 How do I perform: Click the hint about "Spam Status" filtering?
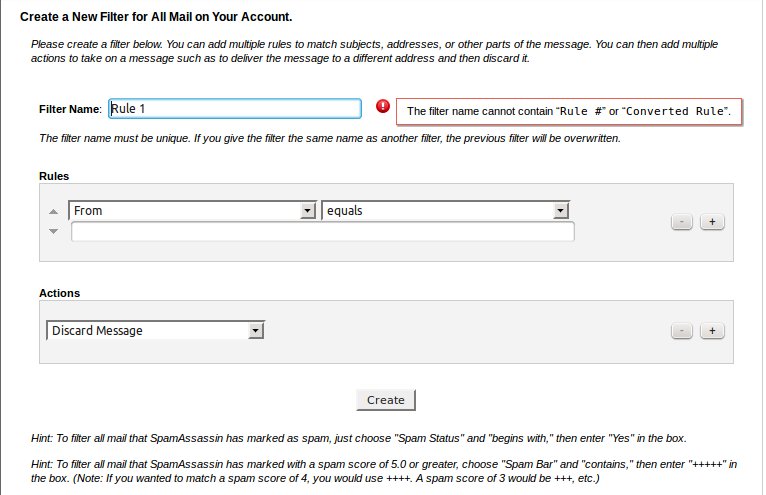[x=358, y=439]
